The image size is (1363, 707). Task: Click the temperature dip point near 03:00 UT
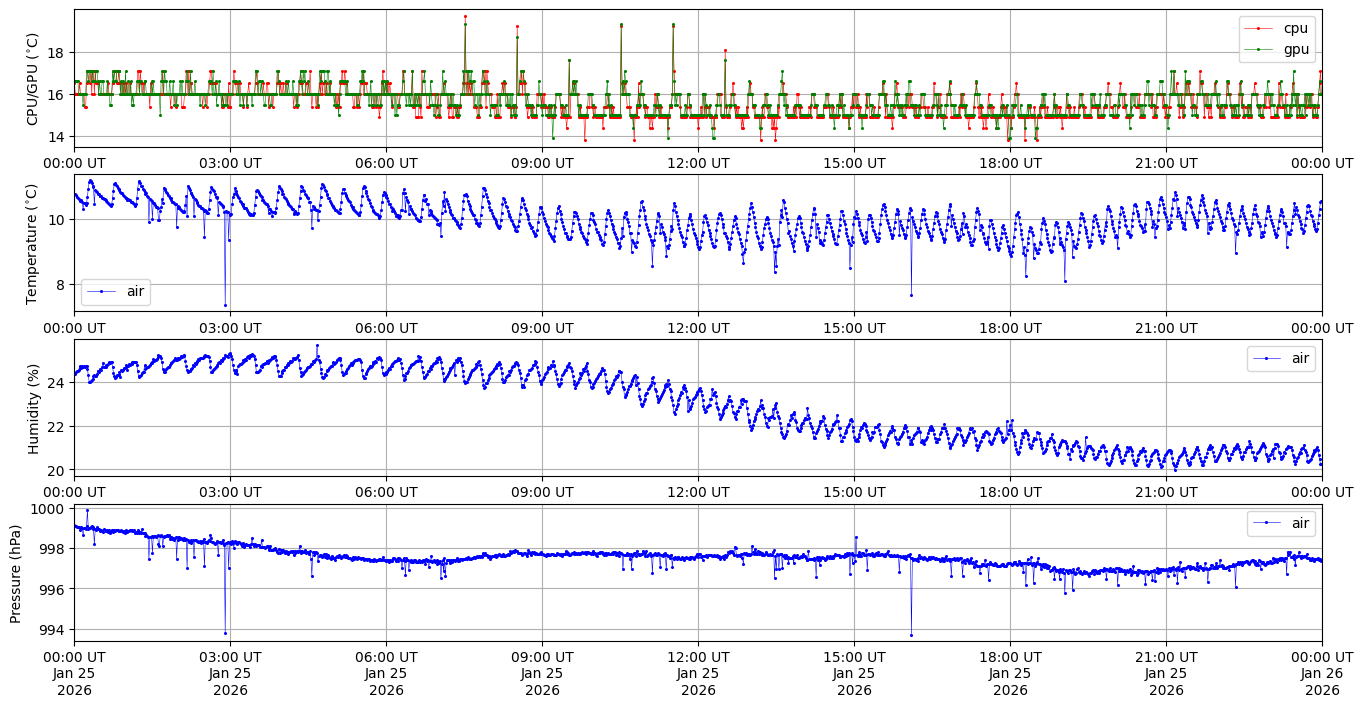pyautogui.click(x=225, y=305)
